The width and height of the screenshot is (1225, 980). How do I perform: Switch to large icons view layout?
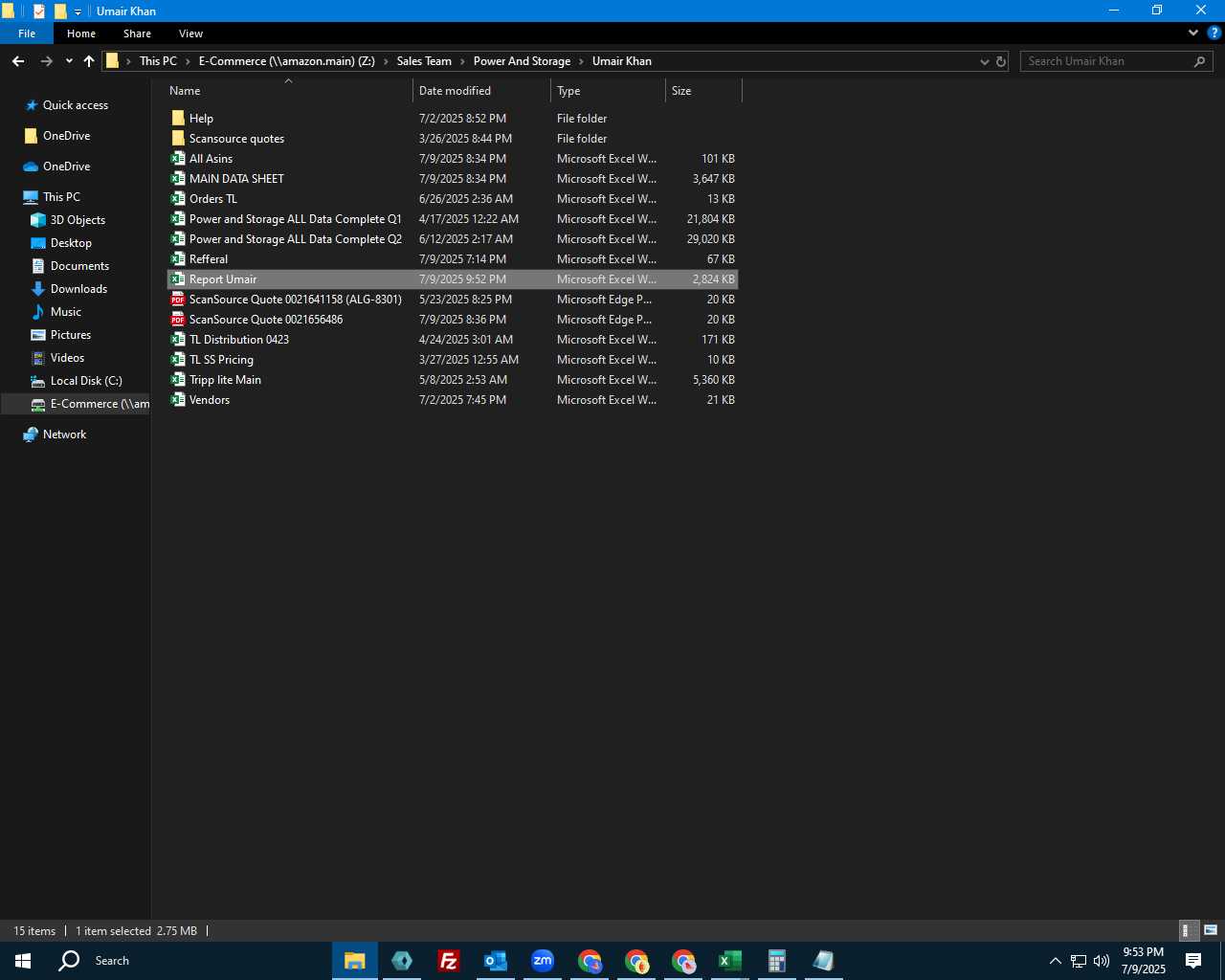coord(1211,930)
